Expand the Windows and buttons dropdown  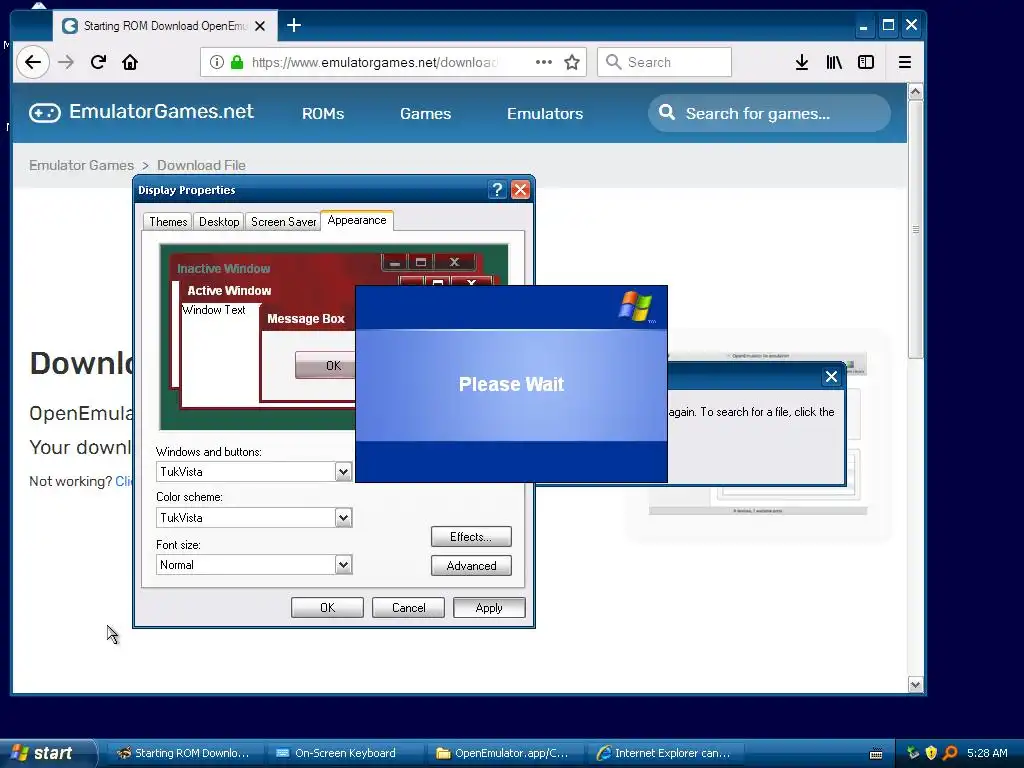343,472
